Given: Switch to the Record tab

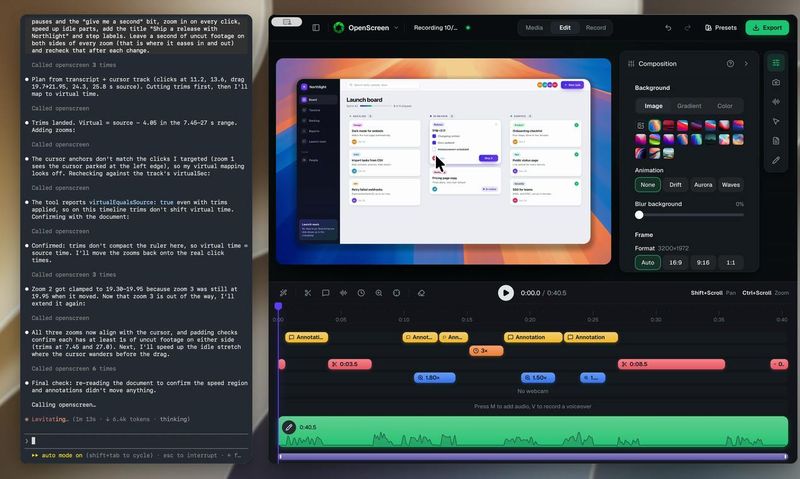Looking at the screenshot, I should coord(595,28).
